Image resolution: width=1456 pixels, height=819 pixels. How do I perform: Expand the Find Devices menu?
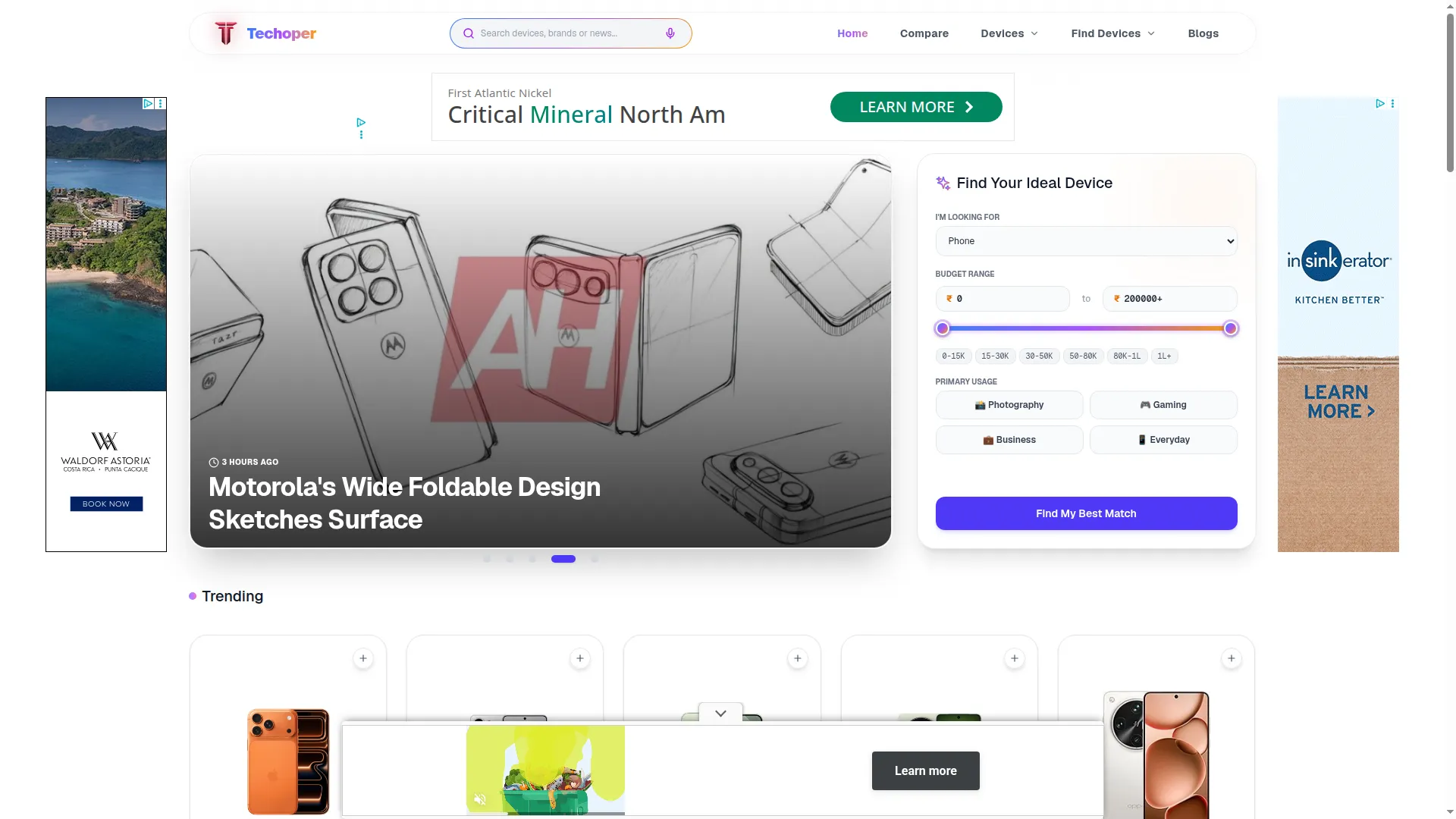tap(1112, 33)
